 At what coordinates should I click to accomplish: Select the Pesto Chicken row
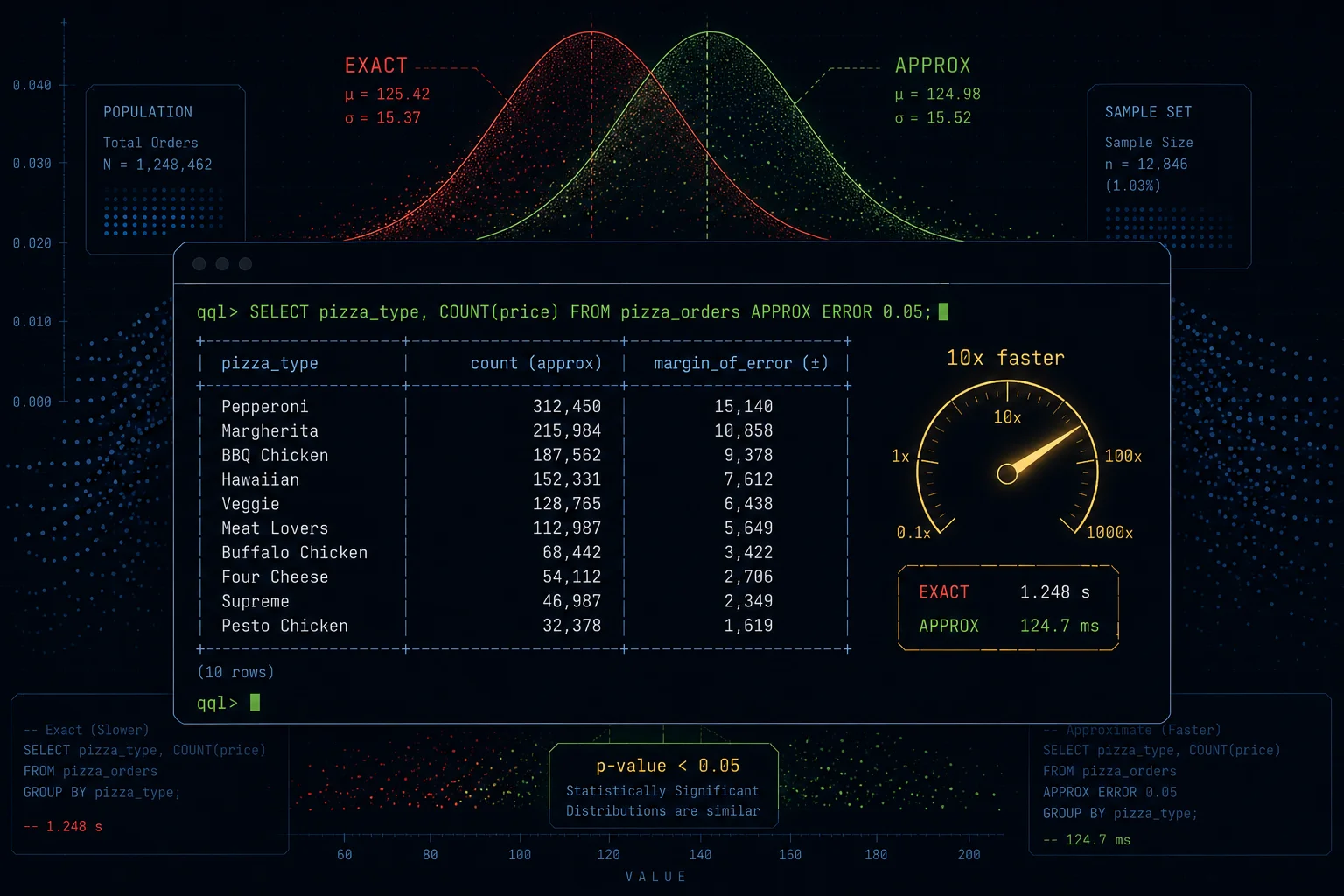click(x=284, y=626)
